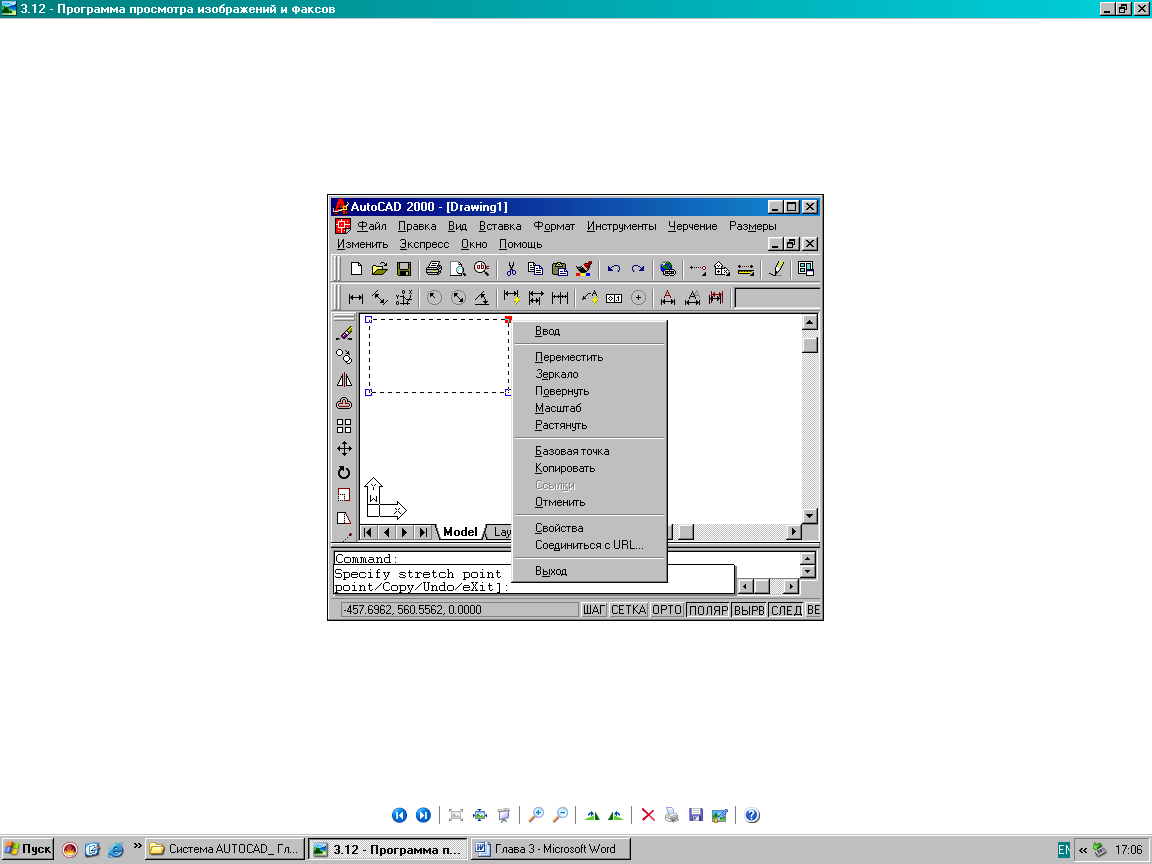Select the Mirror tool in Modify toolbar
The width and height of the screenshot is (1152, 864).
(344, 380)
